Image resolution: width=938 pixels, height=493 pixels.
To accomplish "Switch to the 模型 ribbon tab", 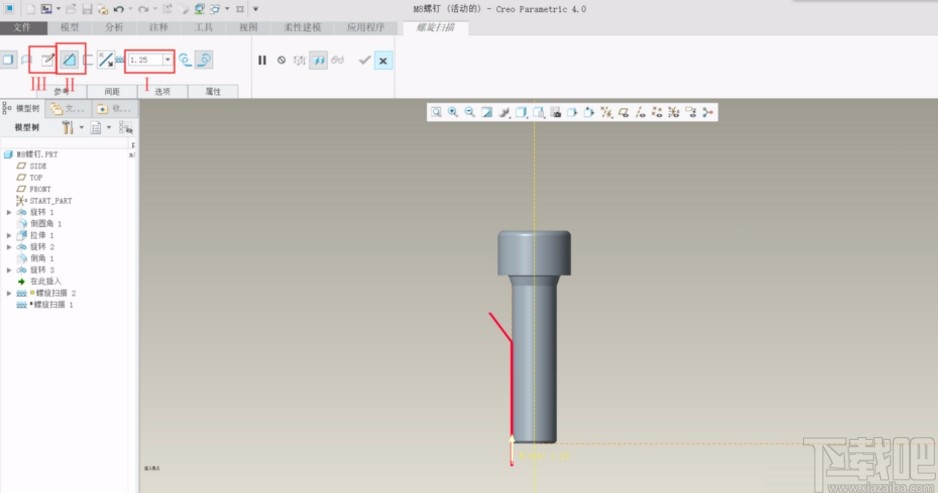I will tap(70, 28).
